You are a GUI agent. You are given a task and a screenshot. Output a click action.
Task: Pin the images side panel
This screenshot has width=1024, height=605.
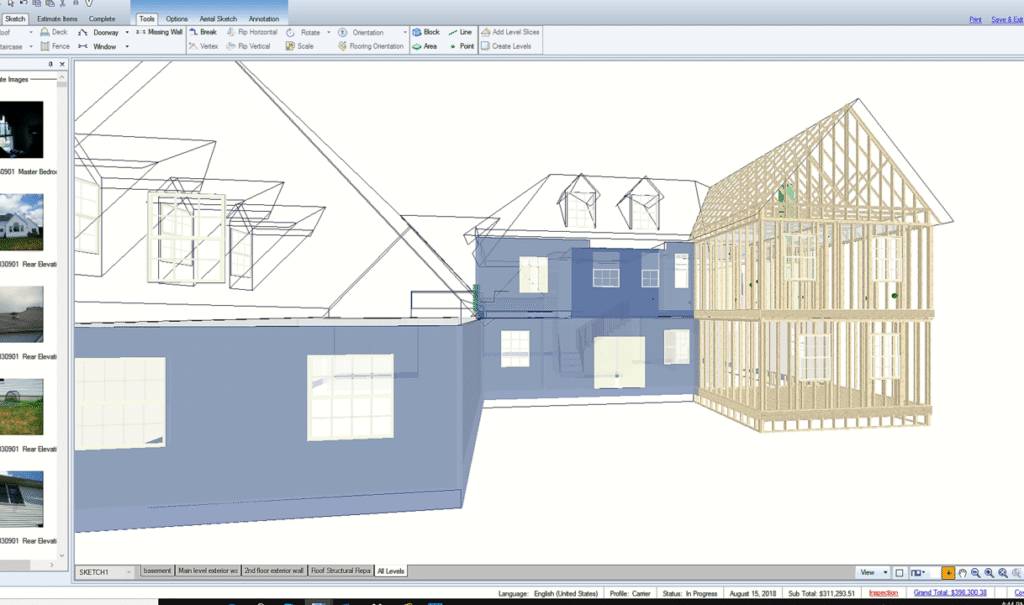coord(51,64)
